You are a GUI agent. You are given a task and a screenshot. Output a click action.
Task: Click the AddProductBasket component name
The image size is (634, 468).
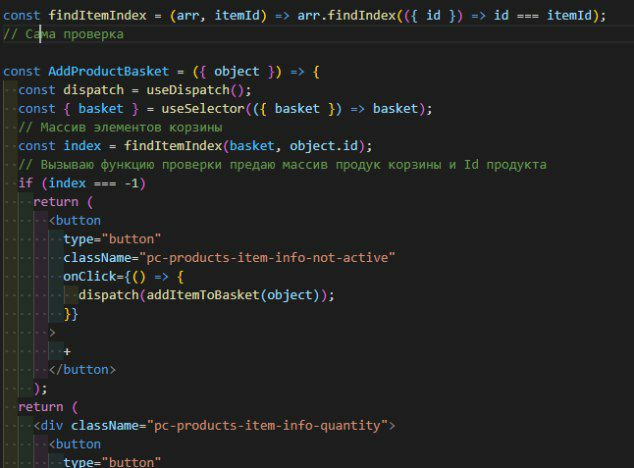tap(108, 71)
